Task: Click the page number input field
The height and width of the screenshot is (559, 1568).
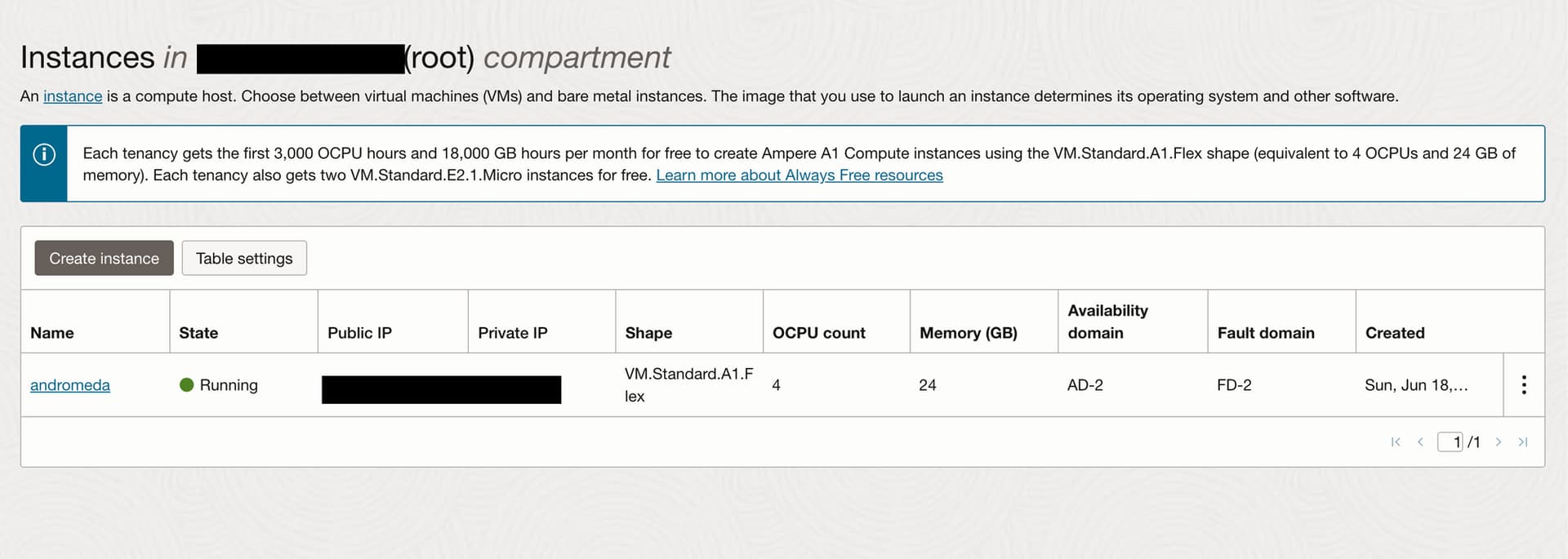Action: coord(1450,441)
